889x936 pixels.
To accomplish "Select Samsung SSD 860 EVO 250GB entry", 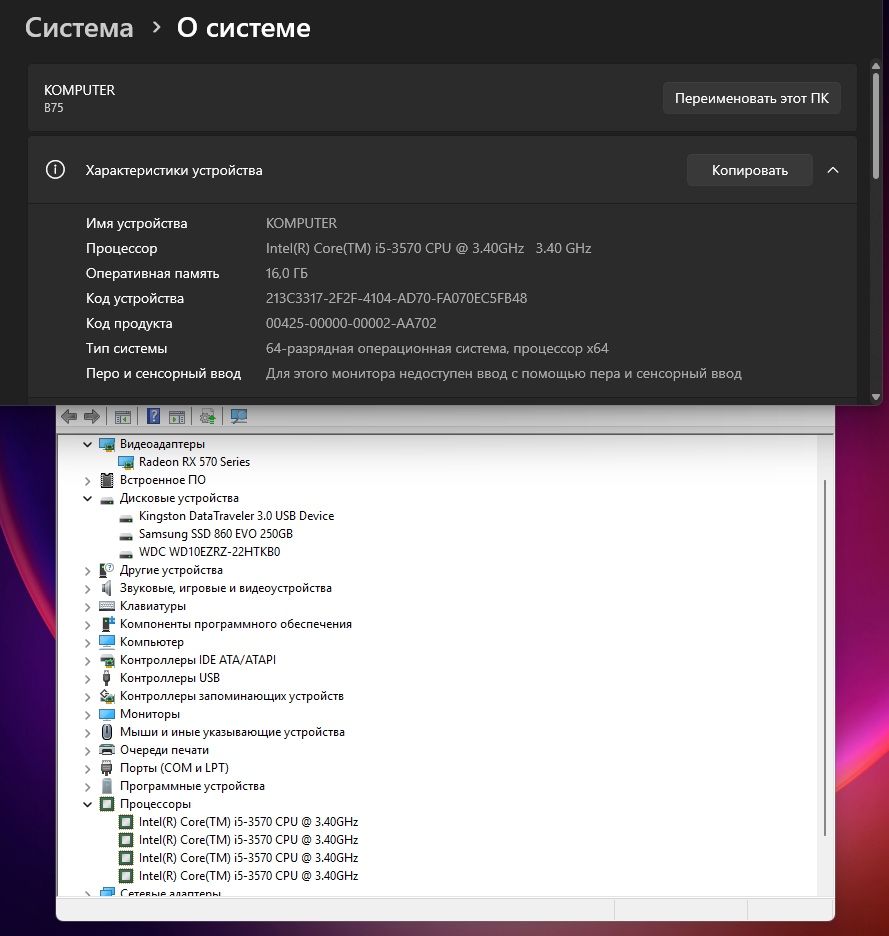I will [216, 534].
